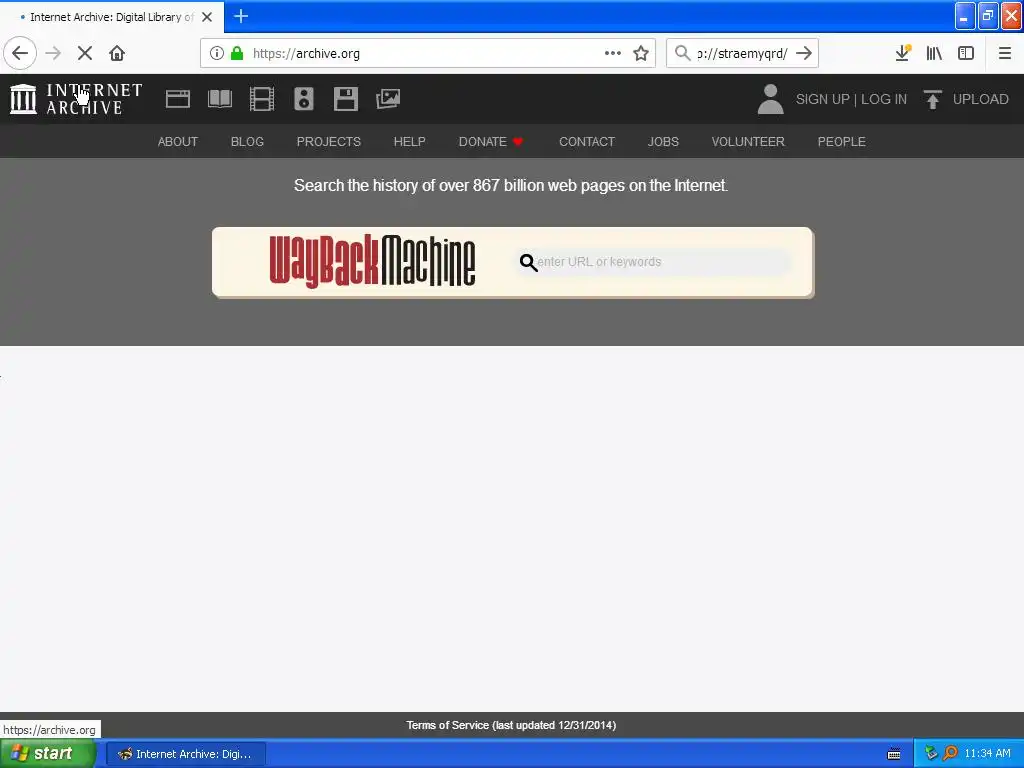Bookmark this page with star
This screenshot has width=1024, height=768.
pos(641,53)
